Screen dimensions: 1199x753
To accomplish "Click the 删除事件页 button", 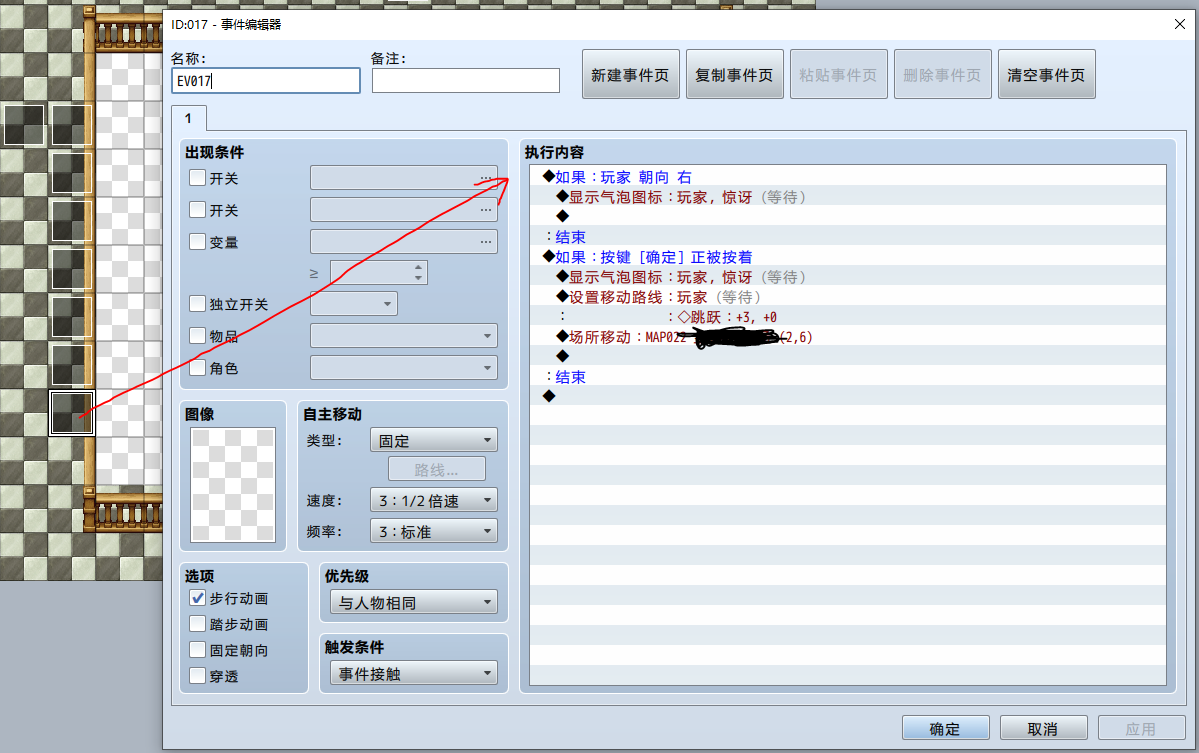I will point(943,74).
